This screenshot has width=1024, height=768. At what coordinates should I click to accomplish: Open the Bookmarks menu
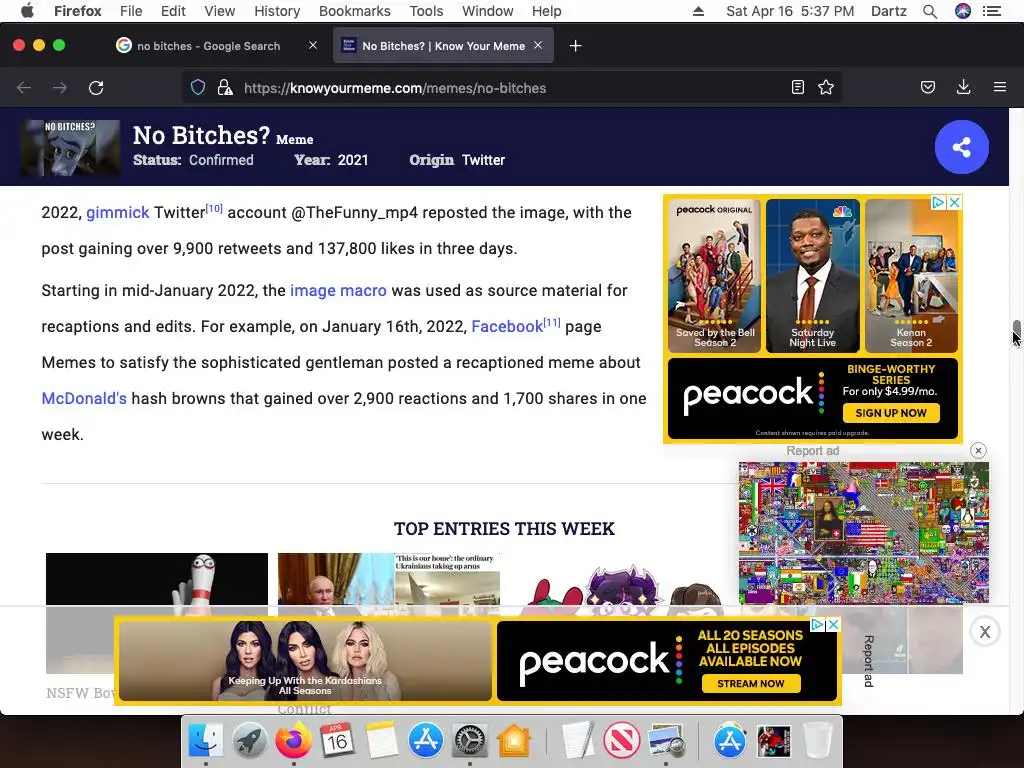point(355,11)
